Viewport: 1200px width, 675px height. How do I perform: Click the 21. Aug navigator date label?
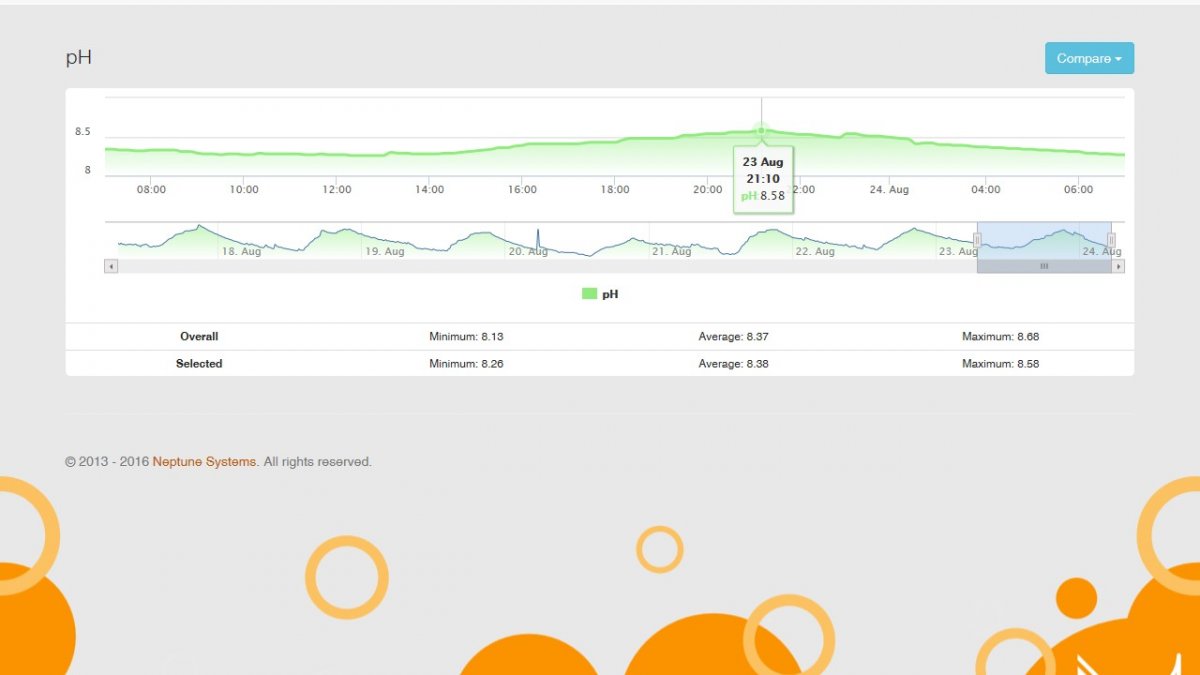(x=672, y=252)
